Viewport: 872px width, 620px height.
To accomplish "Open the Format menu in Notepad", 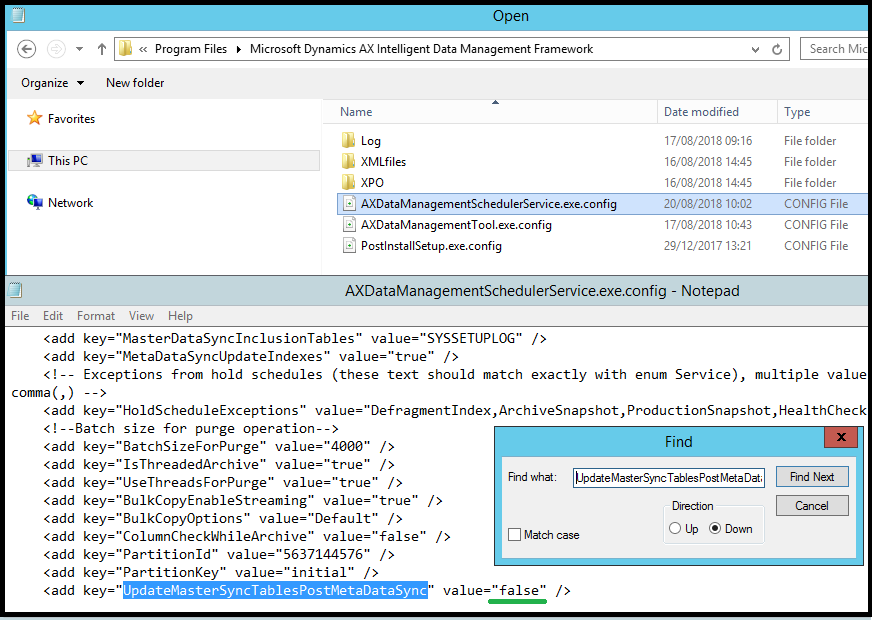I will 96,316.
